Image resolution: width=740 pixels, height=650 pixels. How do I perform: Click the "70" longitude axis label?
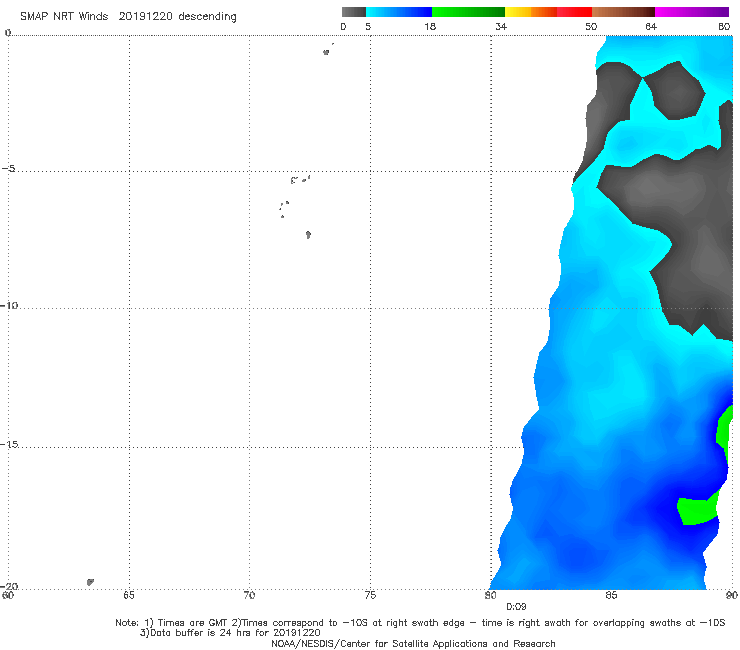pyautogui.click(x=249, y=595)
